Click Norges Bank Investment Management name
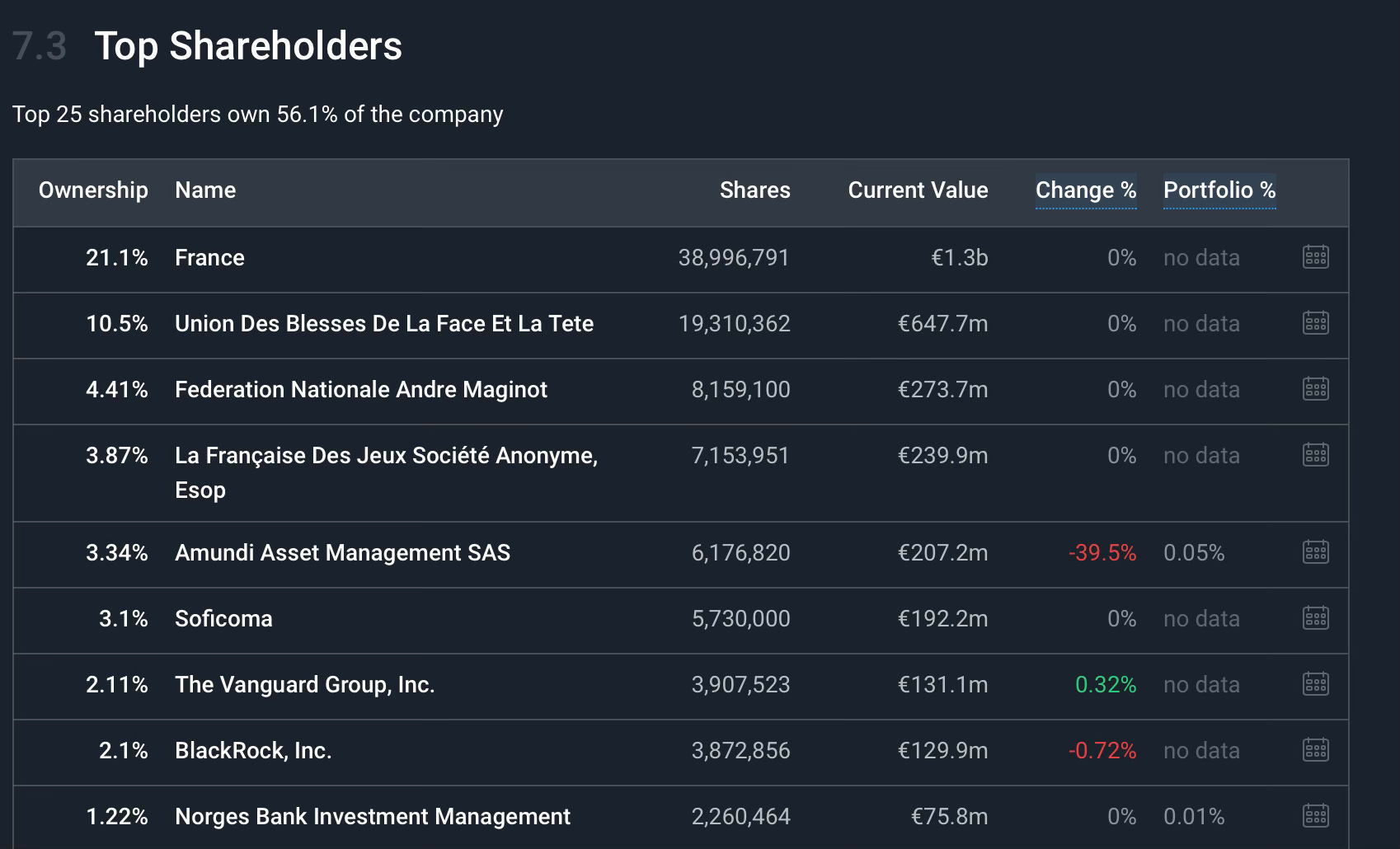 pos(372,816)
